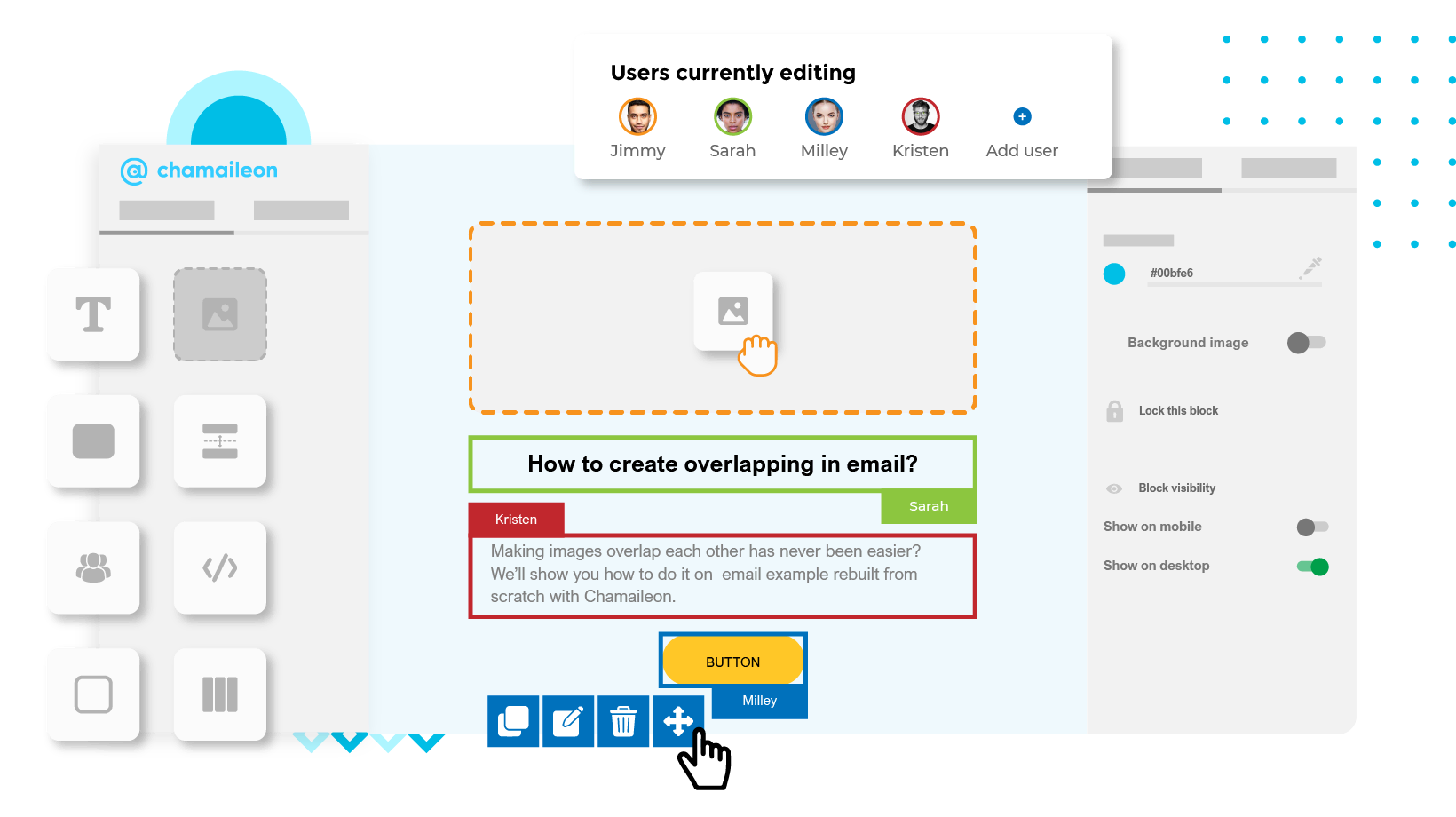
Task: Click the Block visibility eye icon
Action: click(1113, 488)
